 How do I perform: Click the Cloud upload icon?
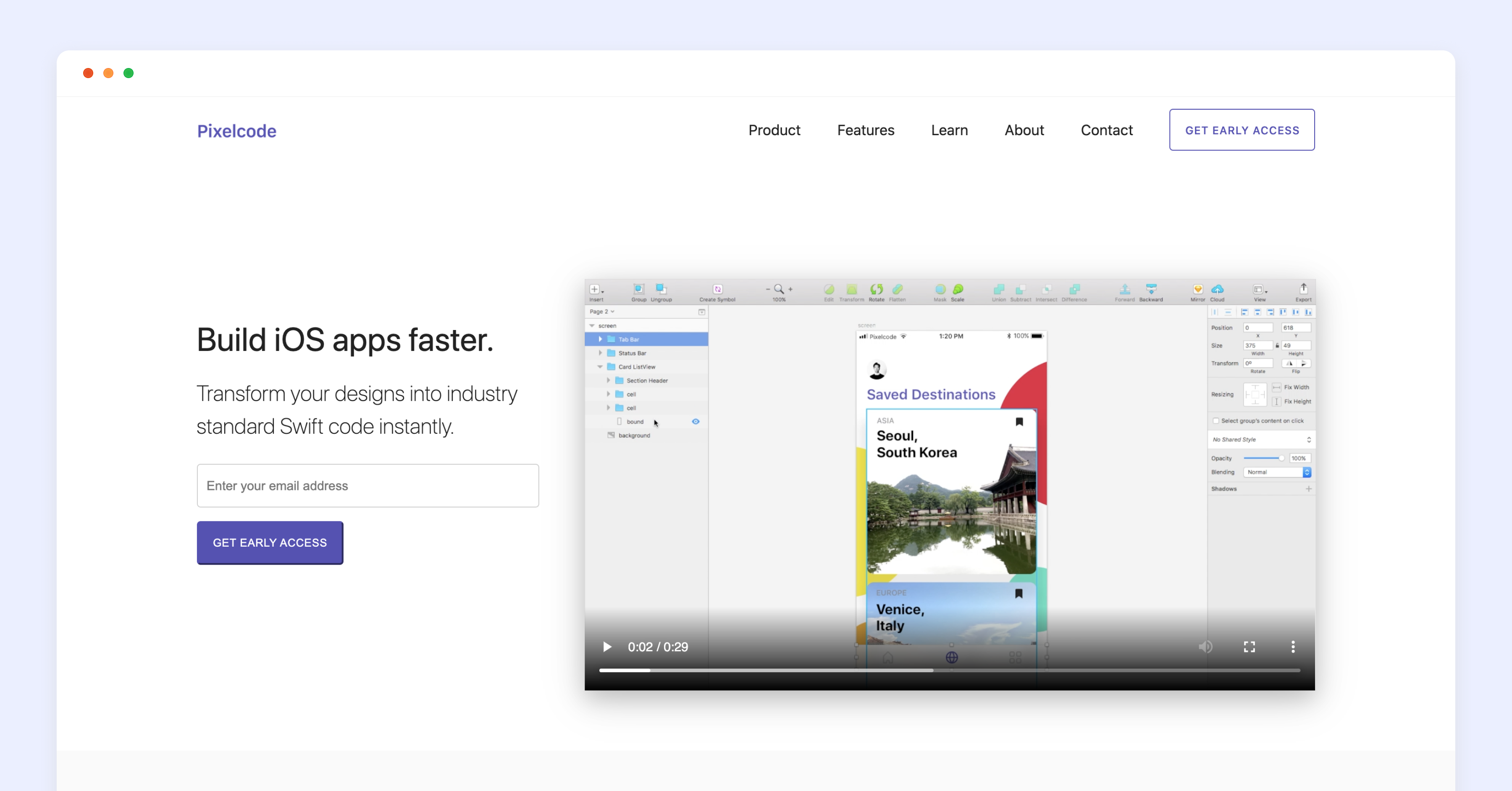[x=1217, y=289]
